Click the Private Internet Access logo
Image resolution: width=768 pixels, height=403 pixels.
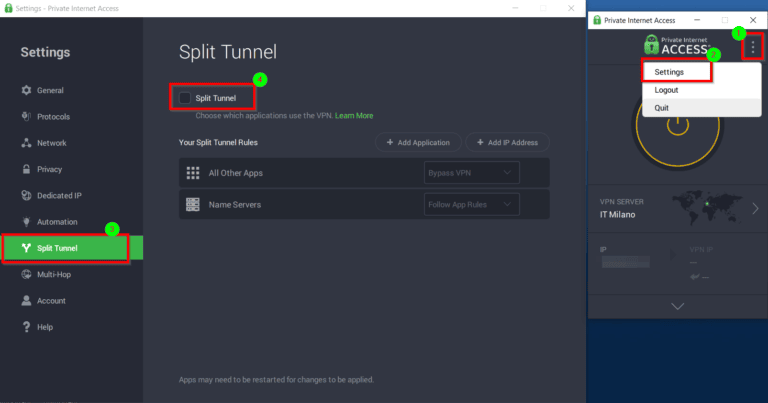676,45
